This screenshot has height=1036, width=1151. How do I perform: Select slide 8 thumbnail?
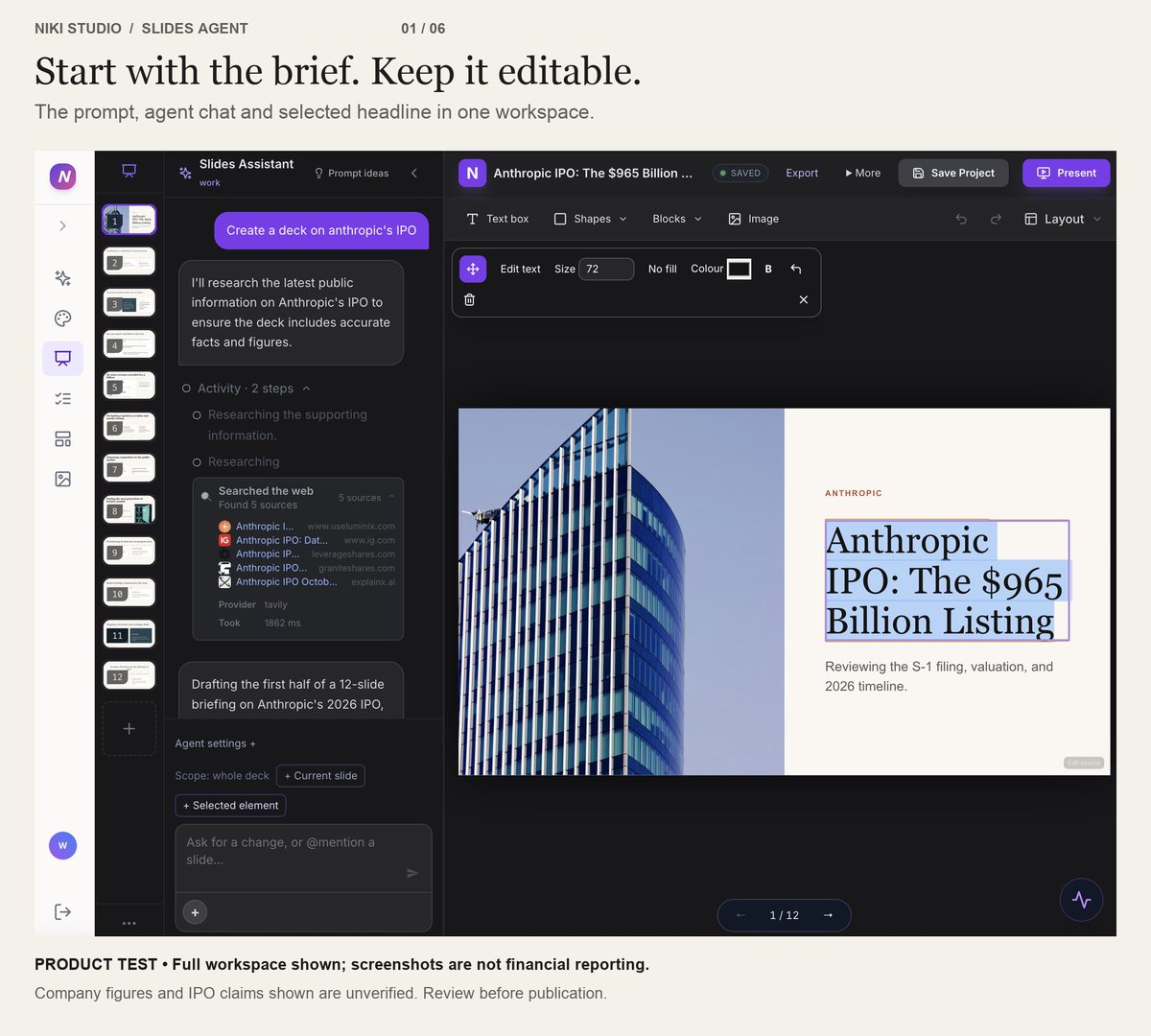pyautogui.click(x=129, y=509)
